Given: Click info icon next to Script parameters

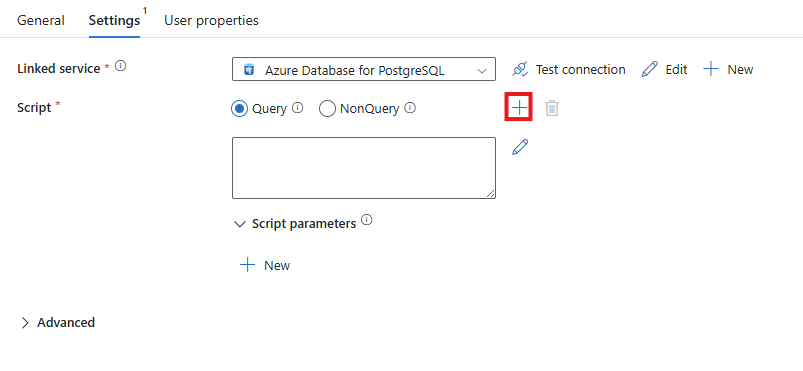Looking at the screenshot, I should click(367, 220).
